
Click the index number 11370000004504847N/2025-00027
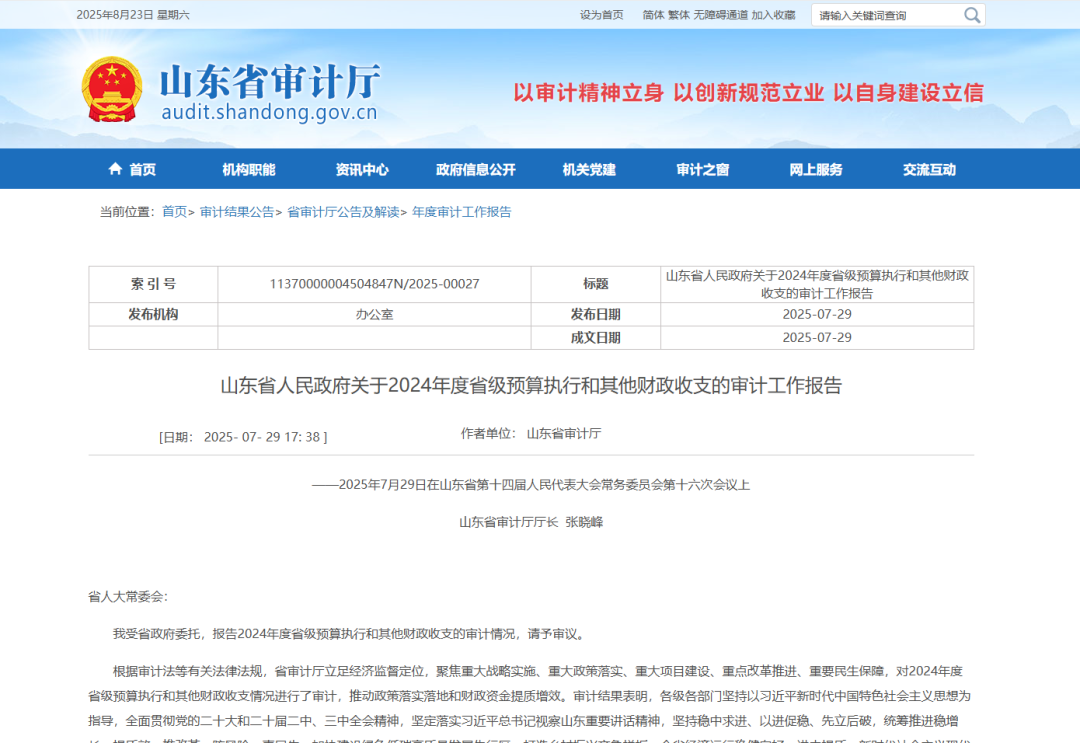[x=375, y=284]
